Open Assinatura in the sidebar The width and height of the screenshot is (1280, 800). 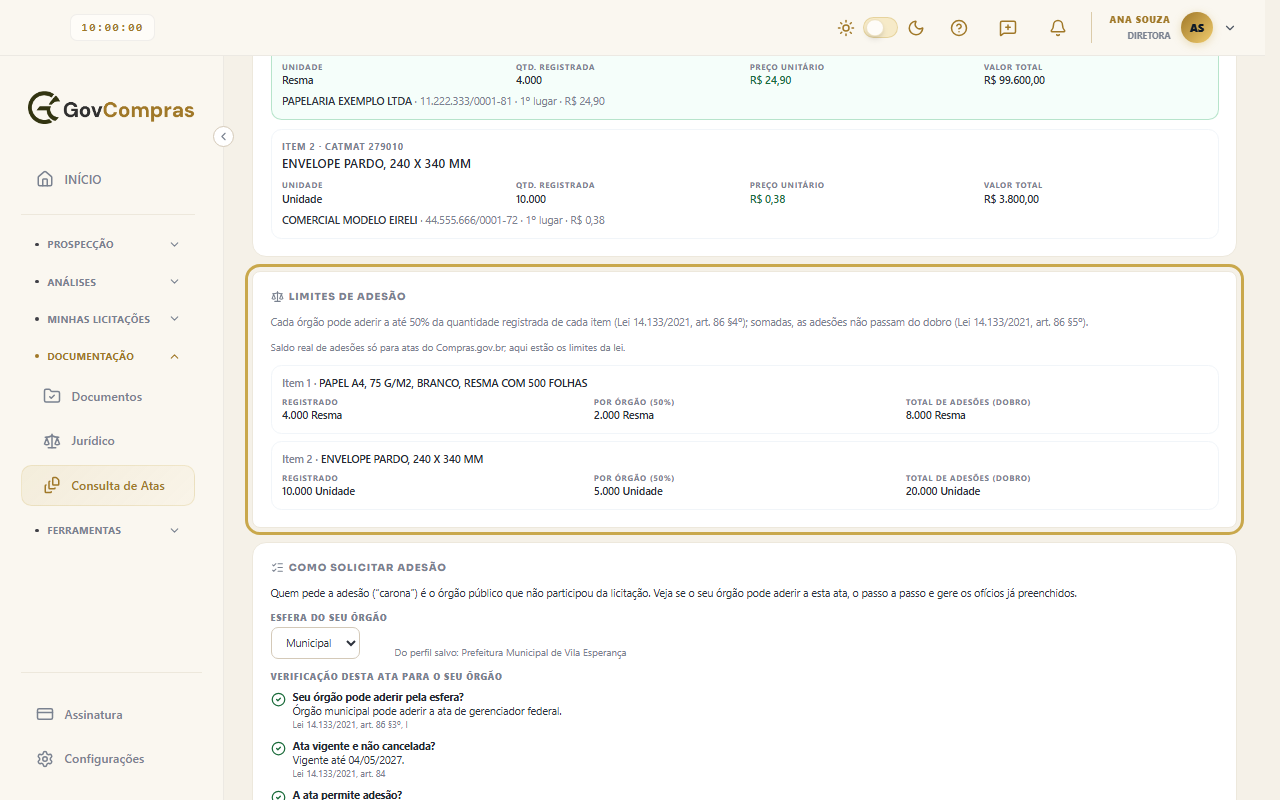click(x=108, y=715)
